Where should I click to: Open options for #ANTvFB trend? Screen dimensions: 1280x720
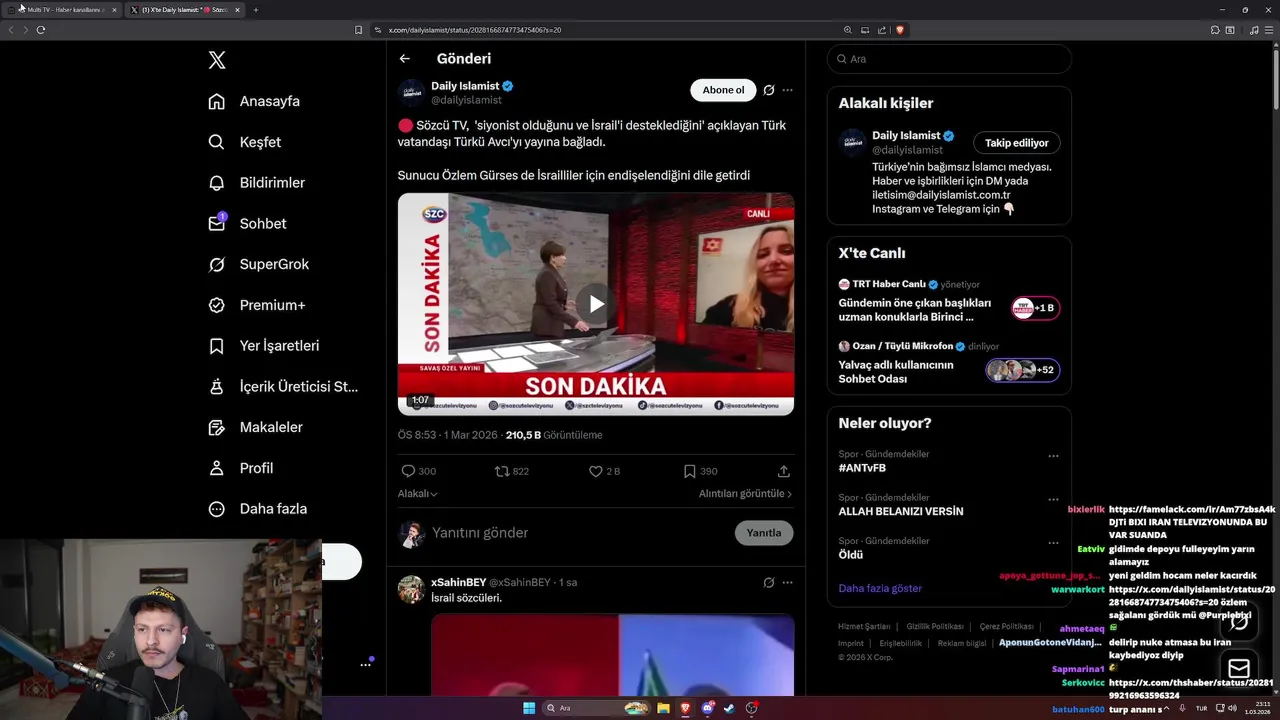pyautogui.click(x=1053, y=456)
